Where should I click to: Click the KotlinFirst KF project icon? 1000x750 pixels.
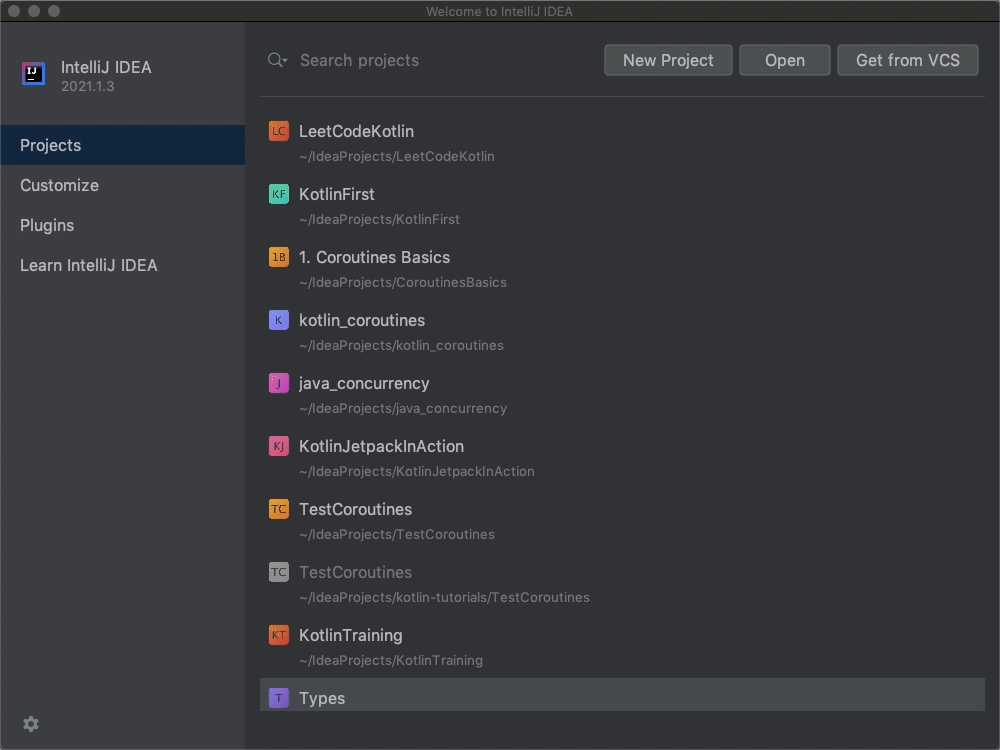(x=279, y=194)
